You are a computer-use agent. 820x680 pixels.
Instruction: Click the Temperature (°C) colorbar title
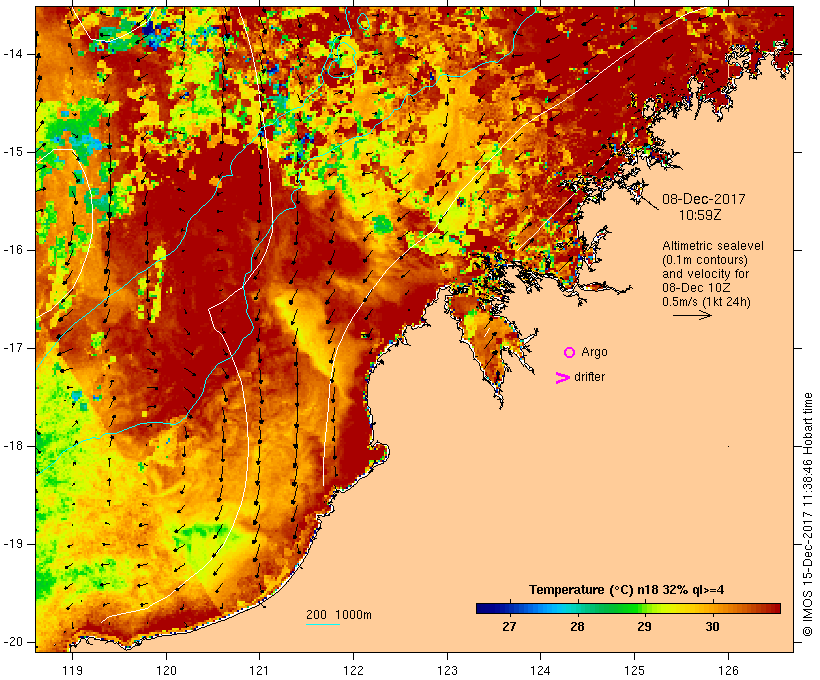[627, 590]
